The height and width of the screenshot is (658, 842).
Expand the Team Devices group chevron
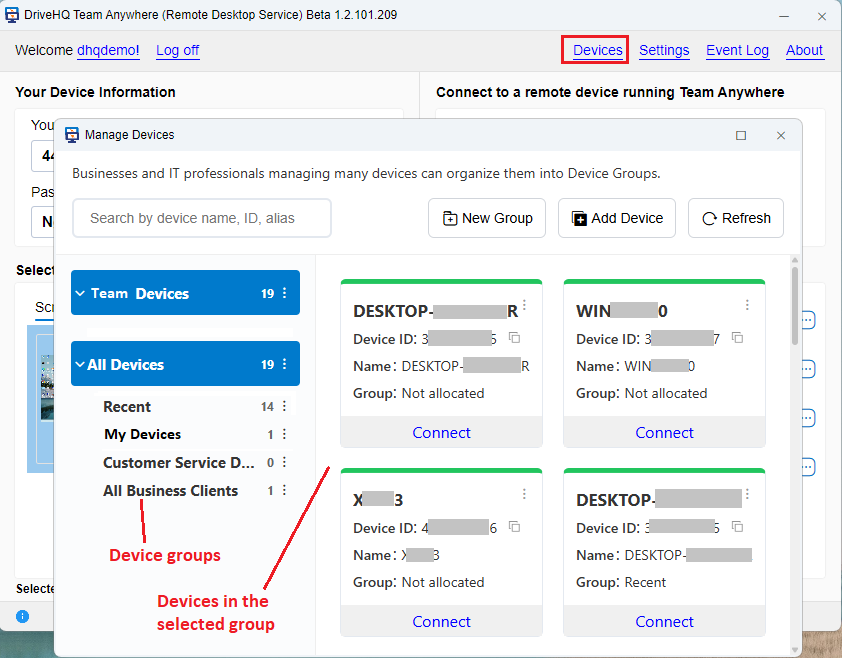80,293
